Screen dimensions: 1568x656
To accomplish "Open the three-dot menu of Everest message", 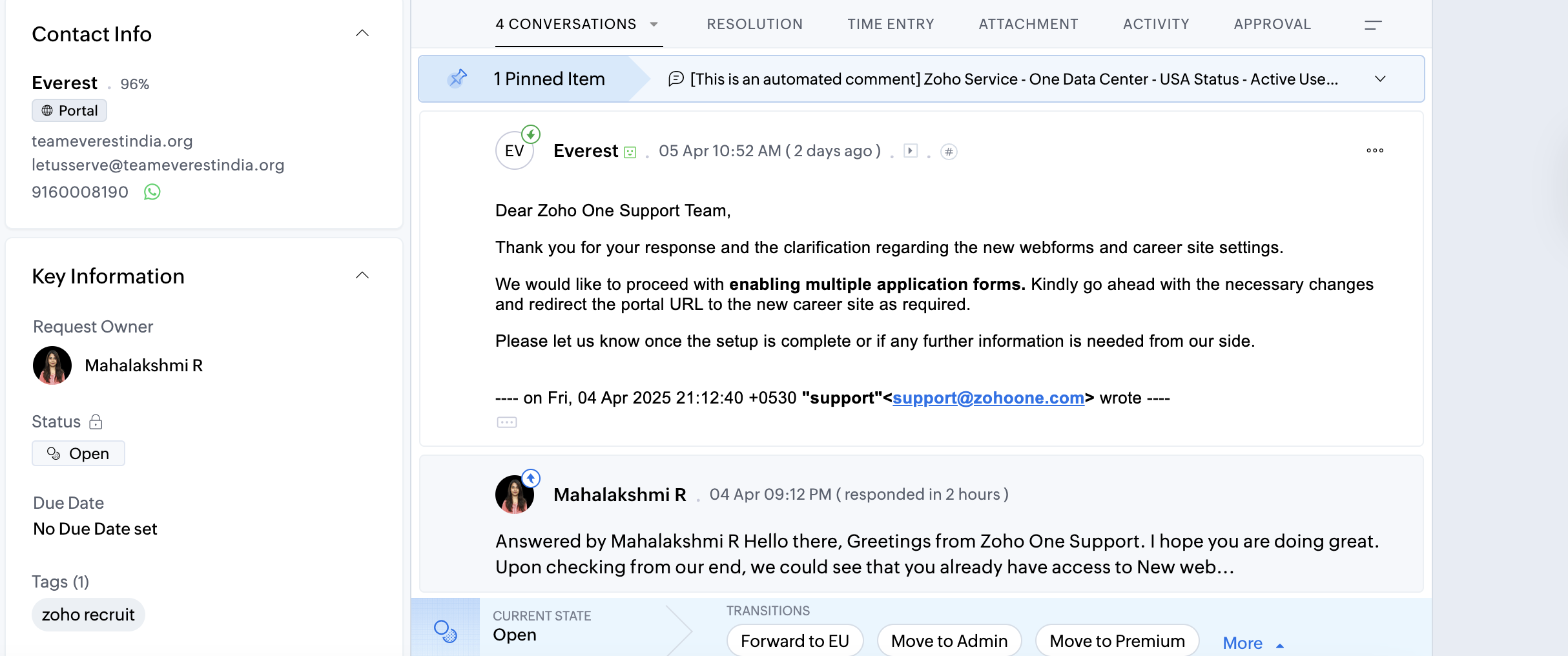I will pyautogui.click(x=1375, y=150).
